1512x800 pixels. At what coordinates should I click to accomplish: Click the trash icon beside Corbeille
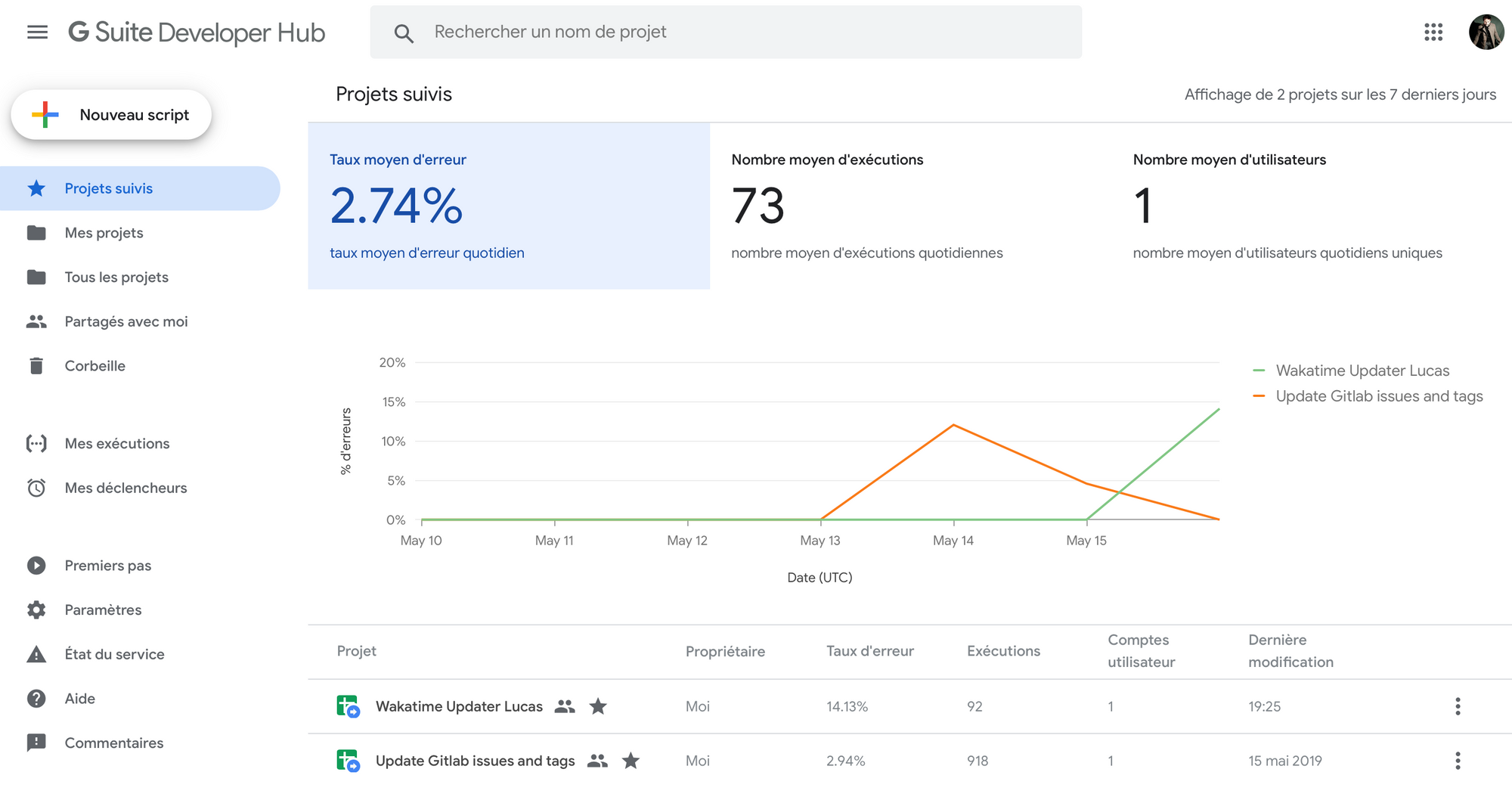(x=36, y=366)
